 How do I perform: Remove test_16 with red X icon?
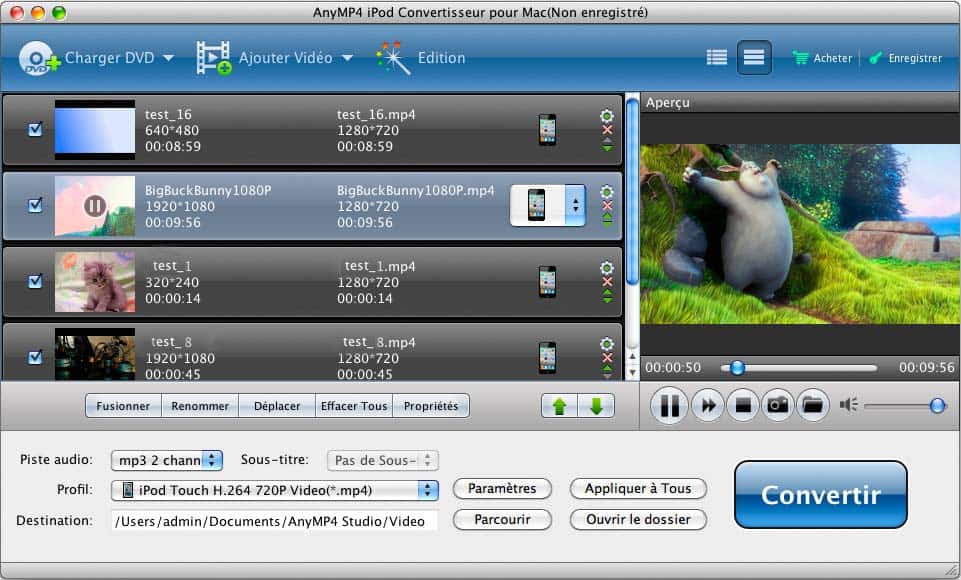pyautogui.click(x=607, y=130)
